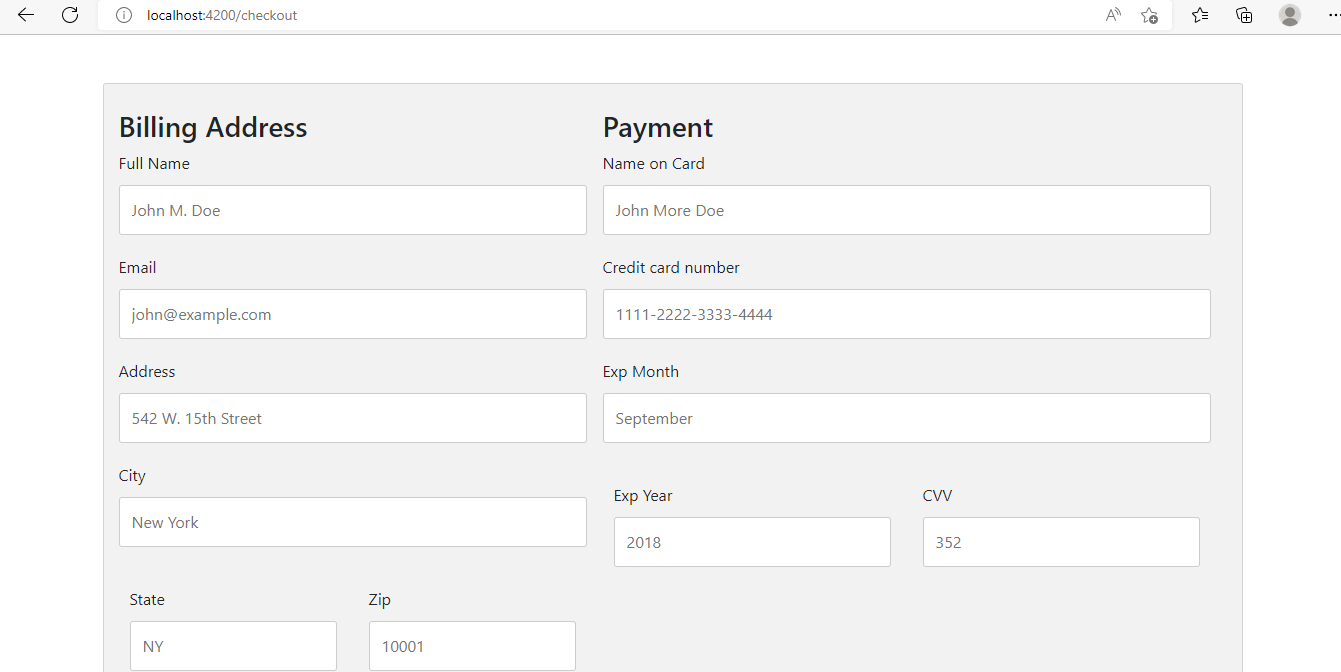This screenshot has width=1341, height=672.
Task: Click the State field showing NY
Action: [x=233, y=646]
